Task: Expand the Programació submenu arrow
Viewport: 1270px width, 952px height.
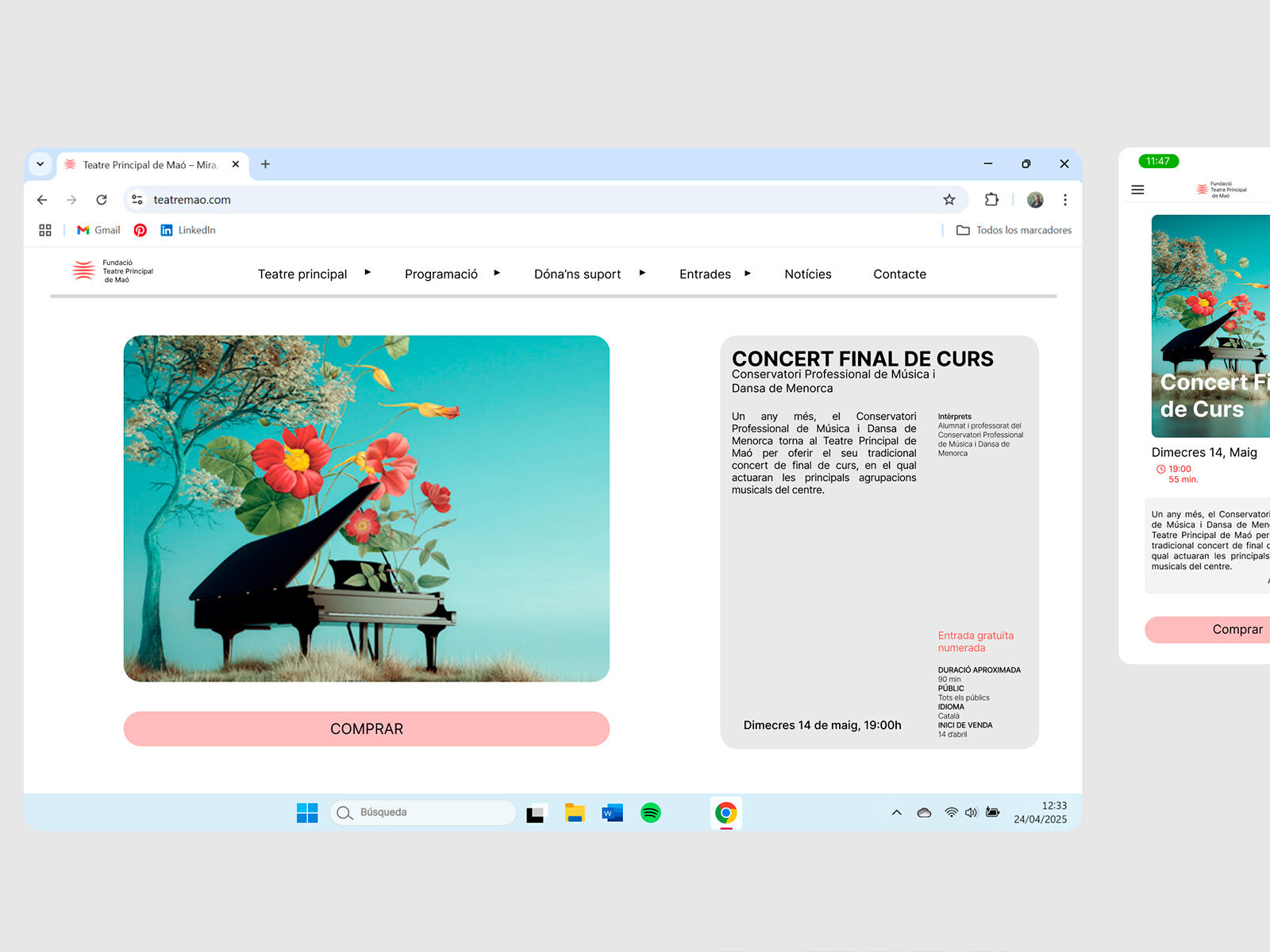Action: tap(497, 273)
